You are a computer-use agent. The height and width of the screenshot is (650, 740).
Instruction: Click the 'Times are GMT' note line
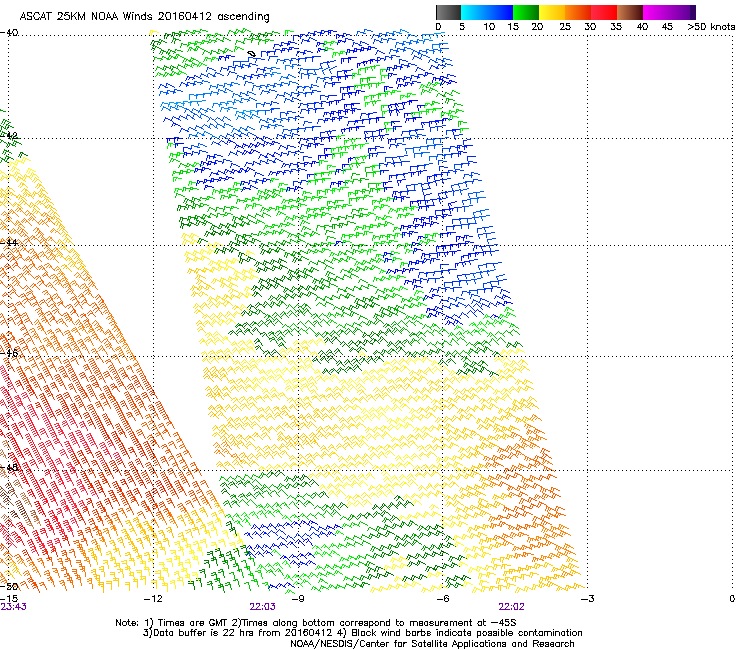pos(316,623)
